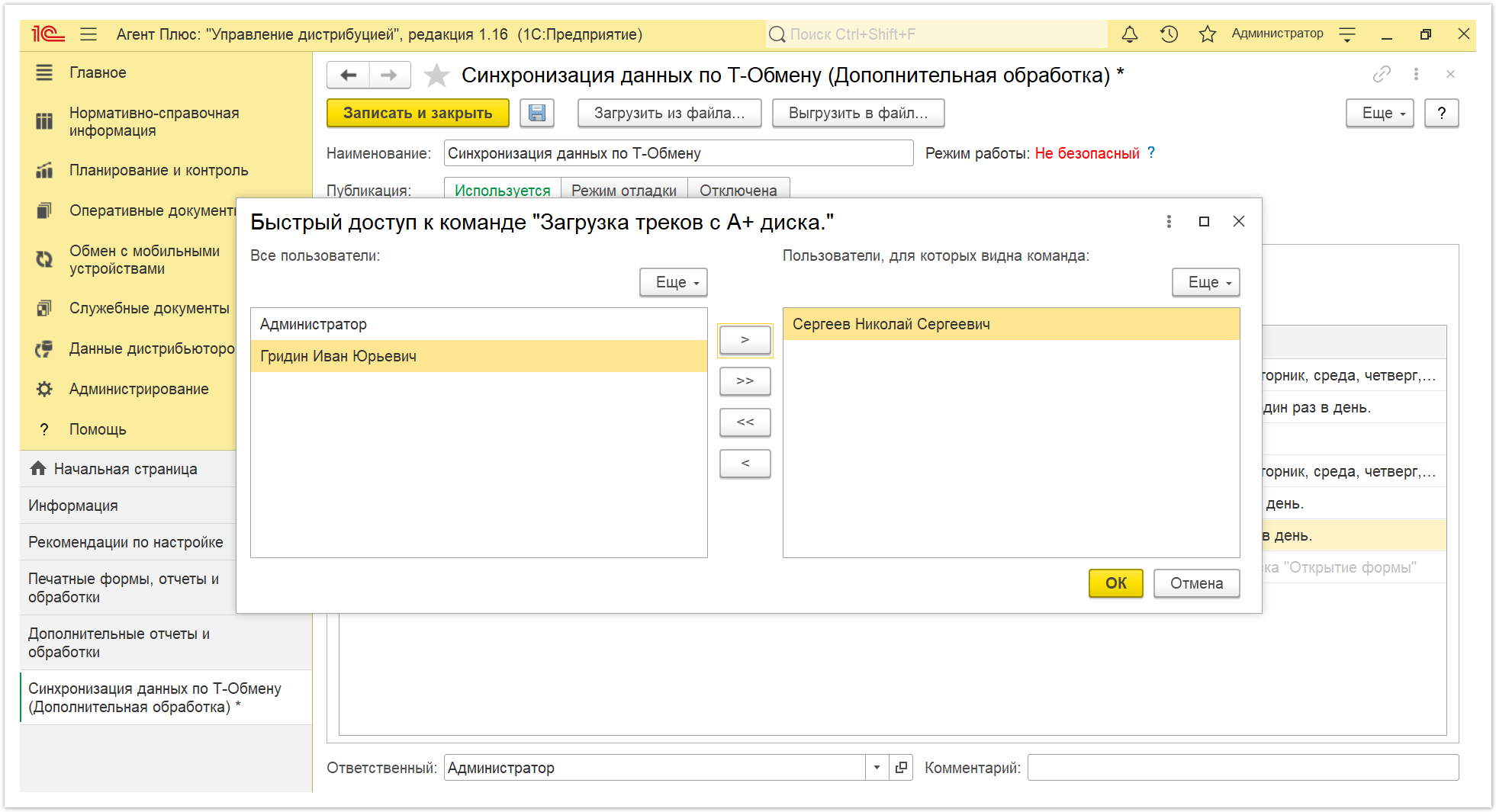Open the Режим работы help question mark
1496x812 pixels.
[1151, 152]
